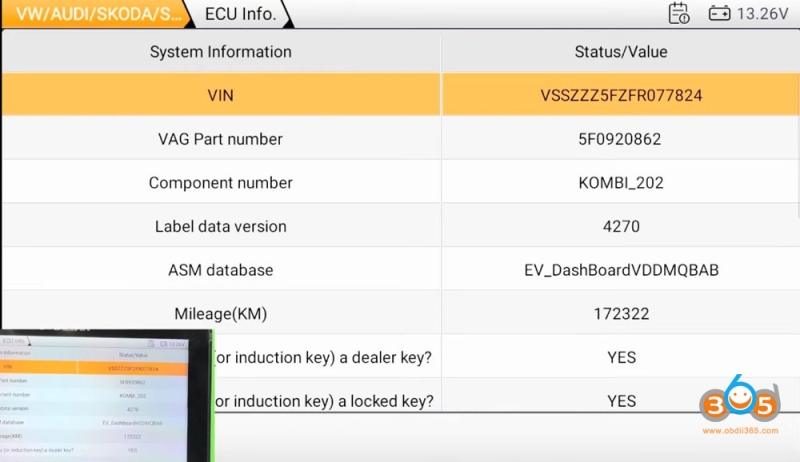
Task: Click the Status/Value column header
Action: point(620,52)
